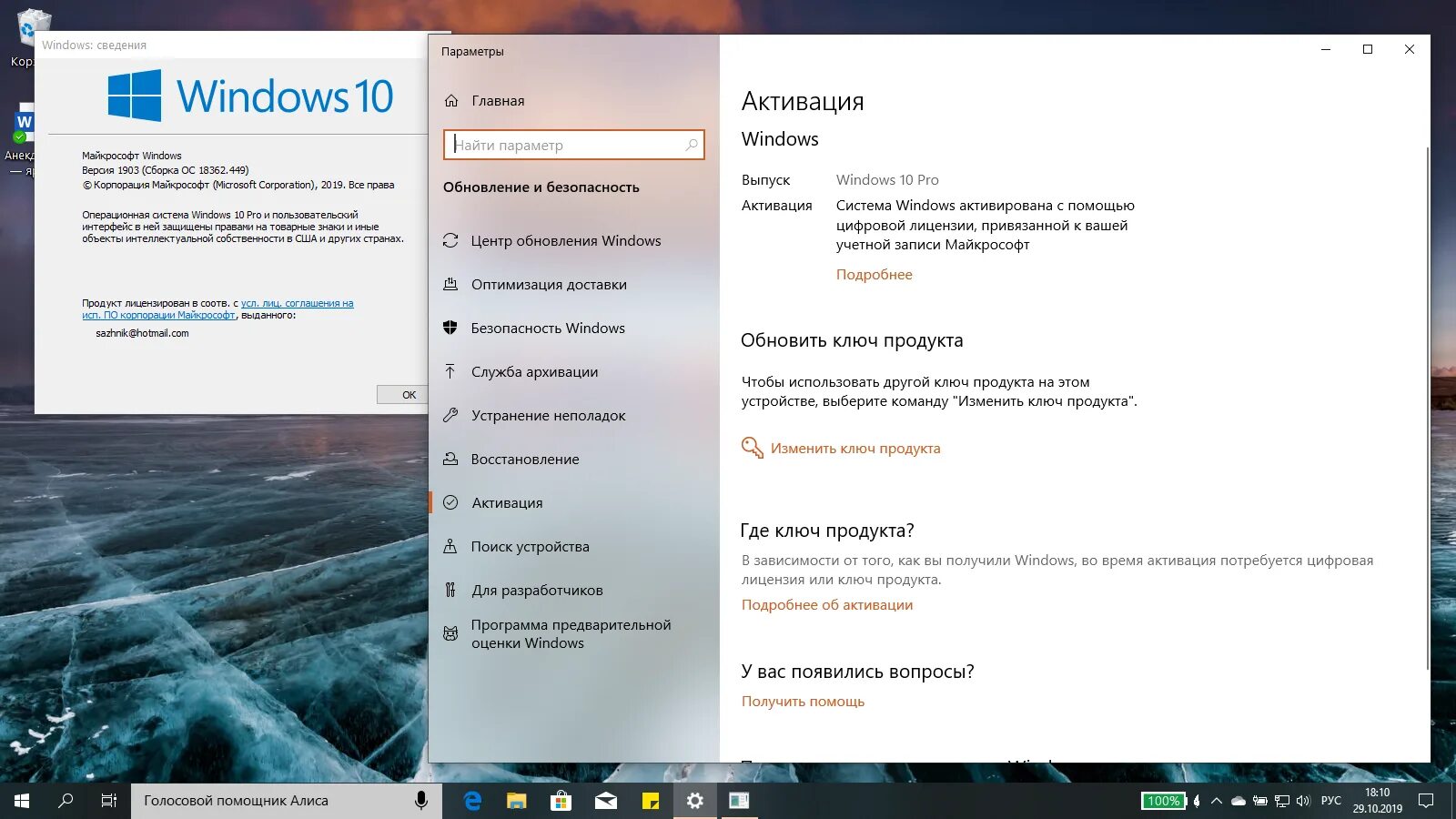The width and height of the screenshot is (1456, 819).
Task: Click the Delivery Optimization icon
Action: (x=450, y=284)
